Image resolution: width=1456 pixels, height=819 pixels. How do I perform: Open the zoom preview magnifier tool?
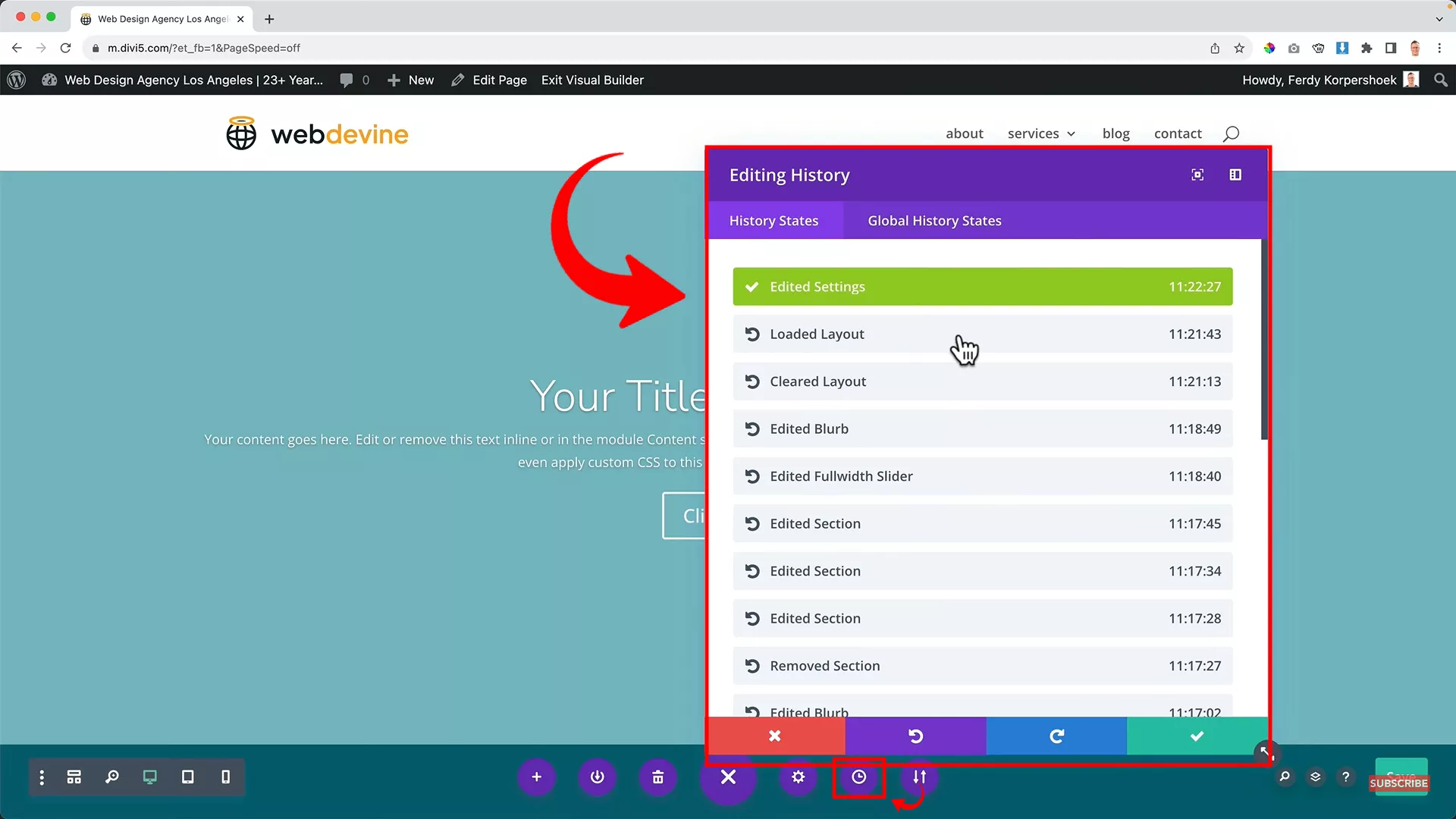[x=111, y=777]
